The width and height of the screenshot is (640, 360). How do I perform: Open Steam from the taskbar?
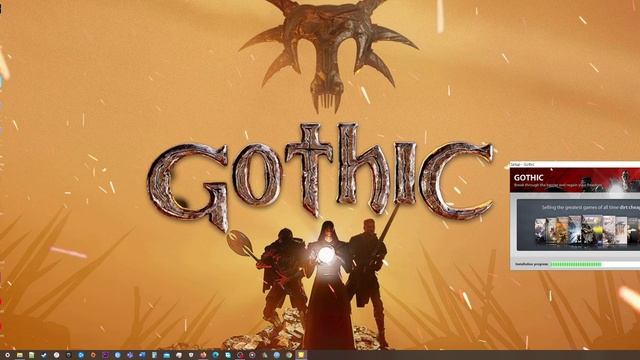44,355
